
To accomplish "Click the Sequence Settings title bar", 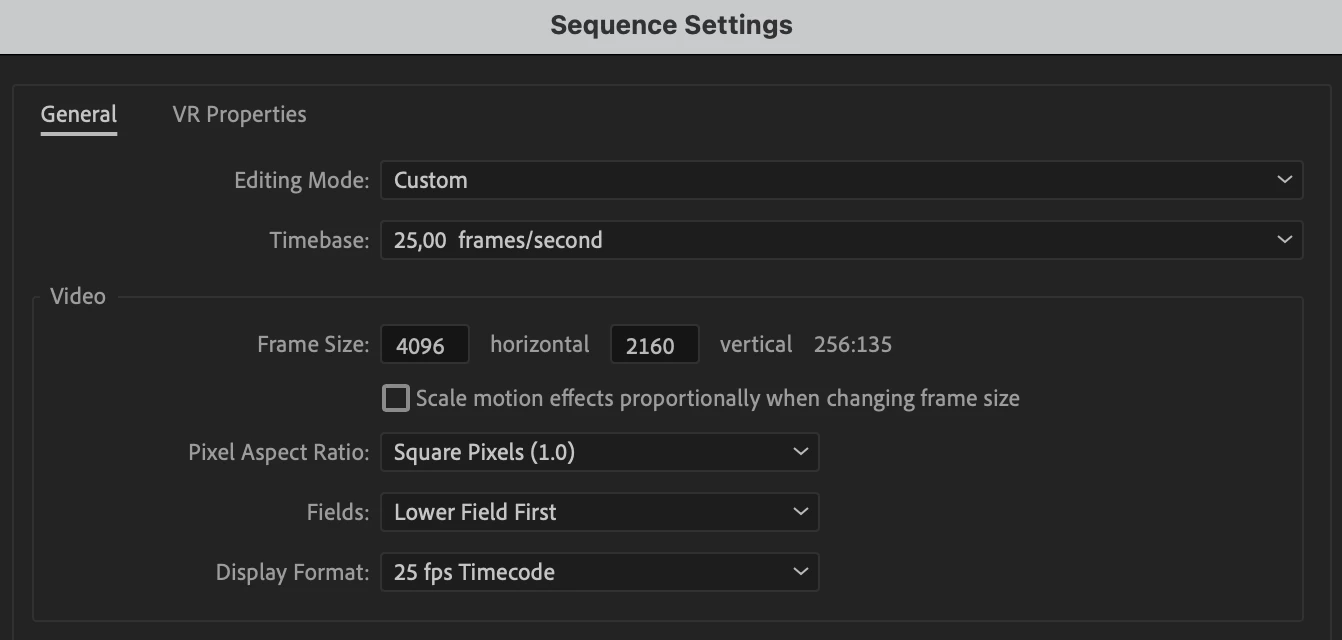I will pyautogui.click(x=671, y=26).
